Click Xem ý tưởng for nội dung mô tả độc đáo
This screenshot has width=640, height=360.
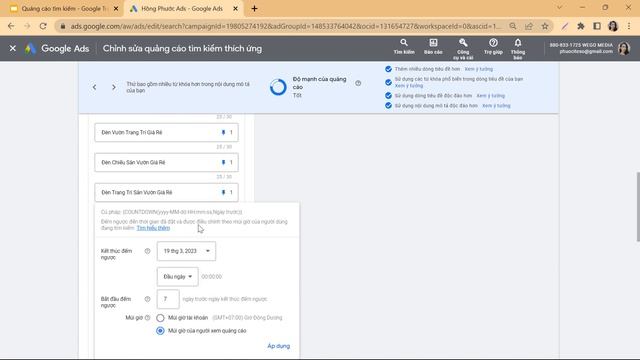(x=496, y=106)
